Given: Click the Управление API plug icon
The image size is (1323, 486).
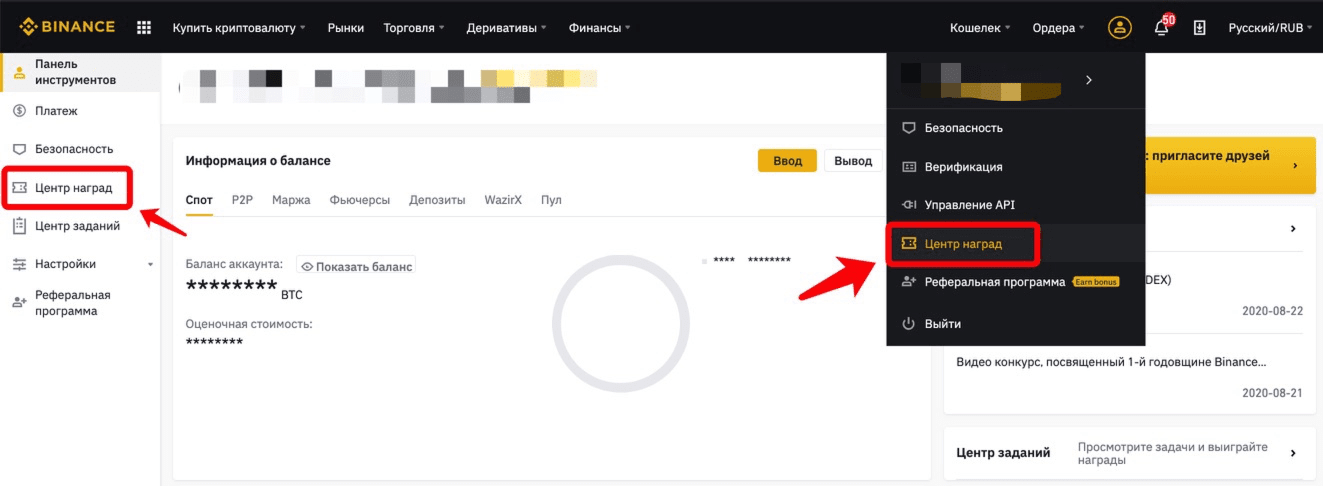Looking at the screenshot, I should (x=909, y=205).
